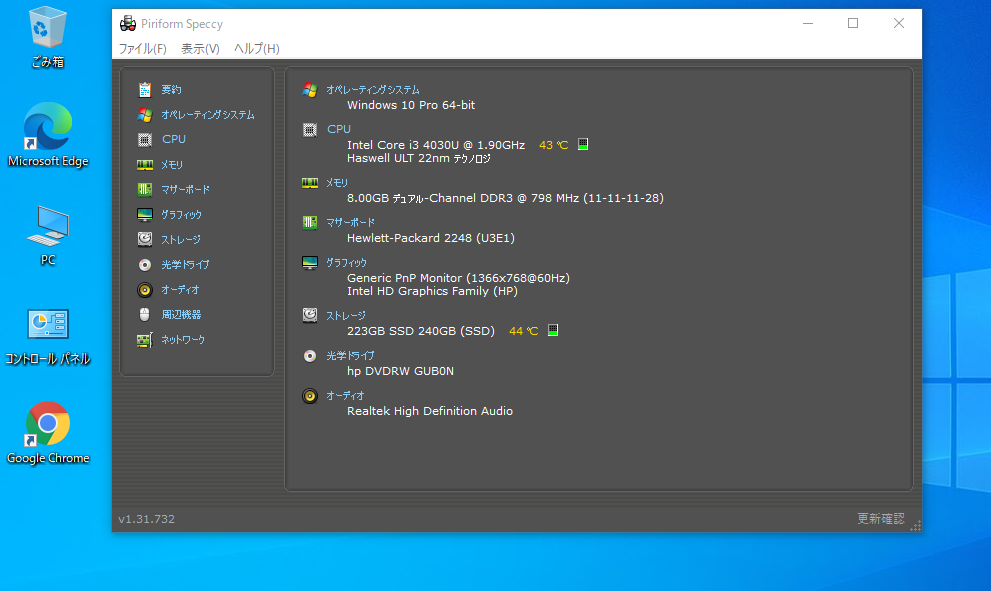The width and height of the screenshot is (991, 591).
Task: Click the Generic PnP Monitor text
Action: point(458,277)
